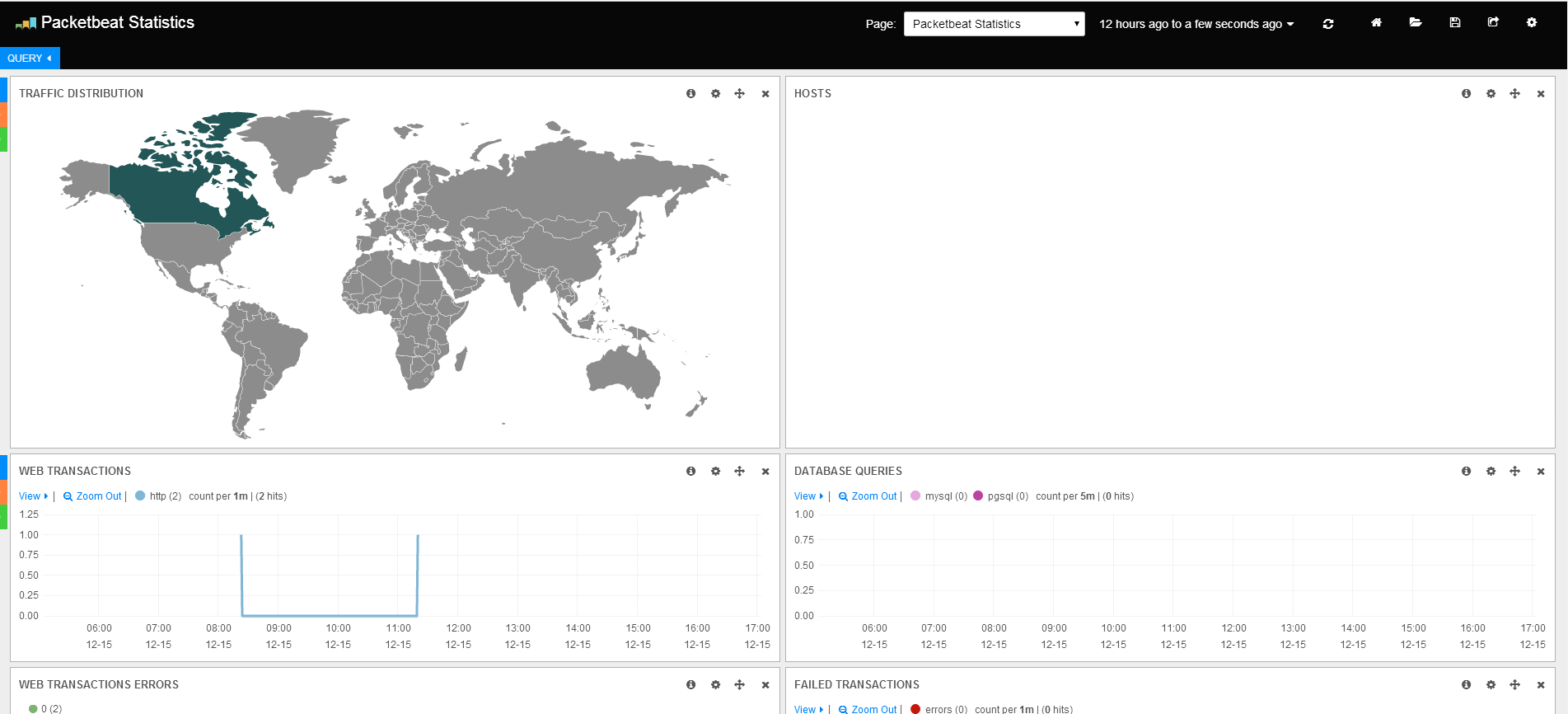Show info for Traffic Distribution panel

click(691, 94)
